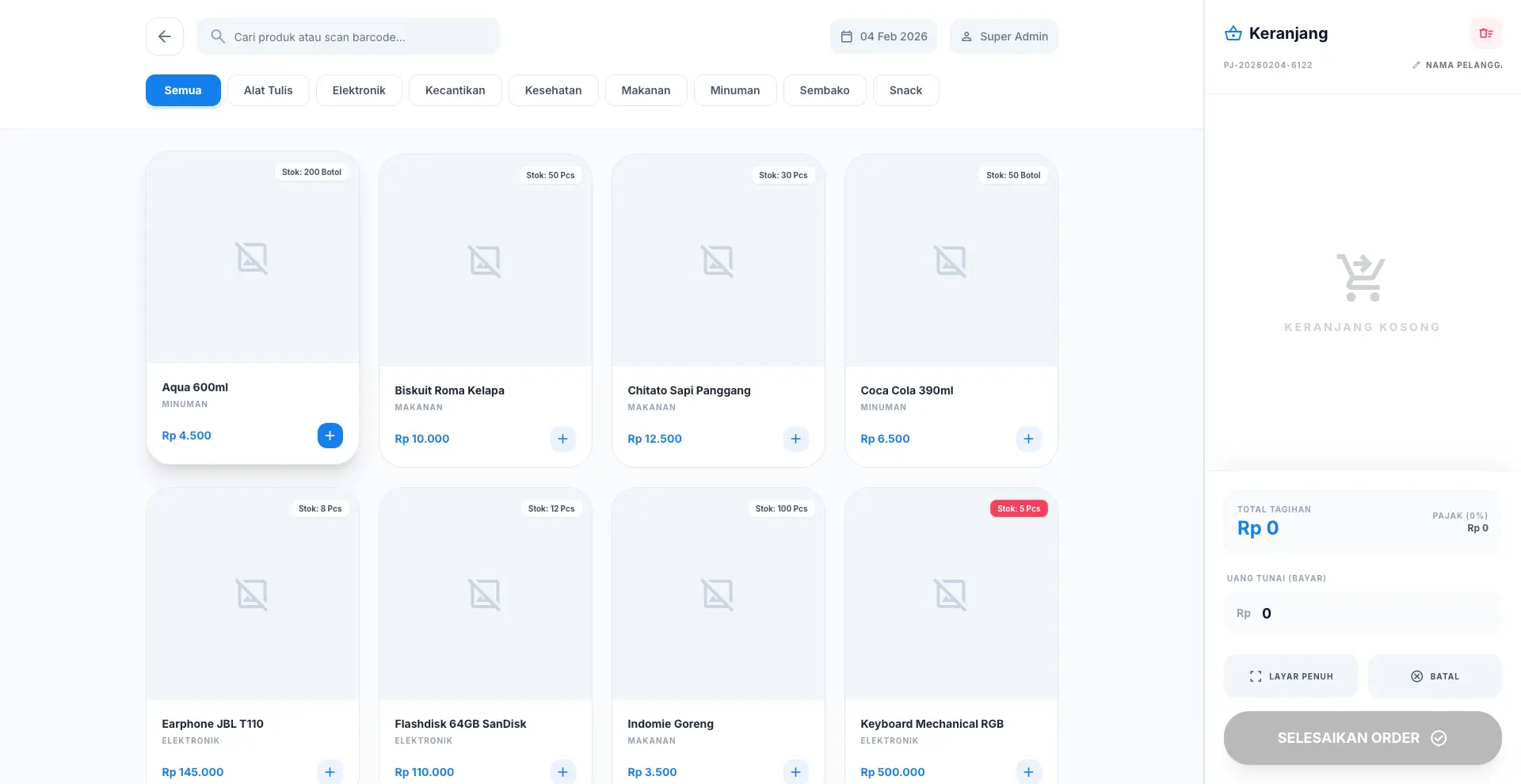Switch to the Minuman category
Image resolution: width=1521 pixels, height=784 pixels.
click(734, 90)
